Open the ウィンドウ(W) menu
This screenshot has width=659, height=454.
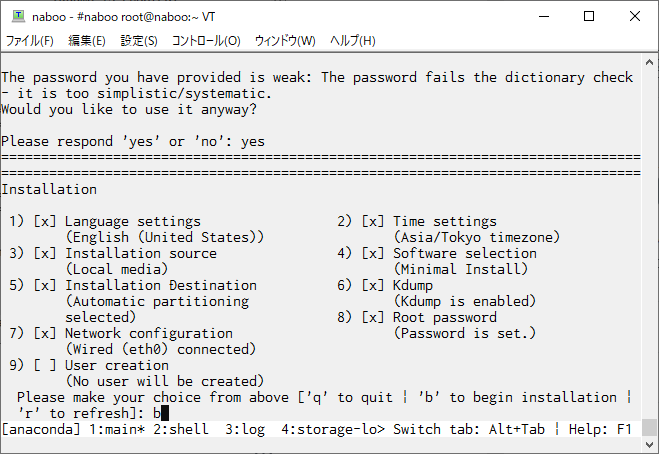click(x=285, y=41)
